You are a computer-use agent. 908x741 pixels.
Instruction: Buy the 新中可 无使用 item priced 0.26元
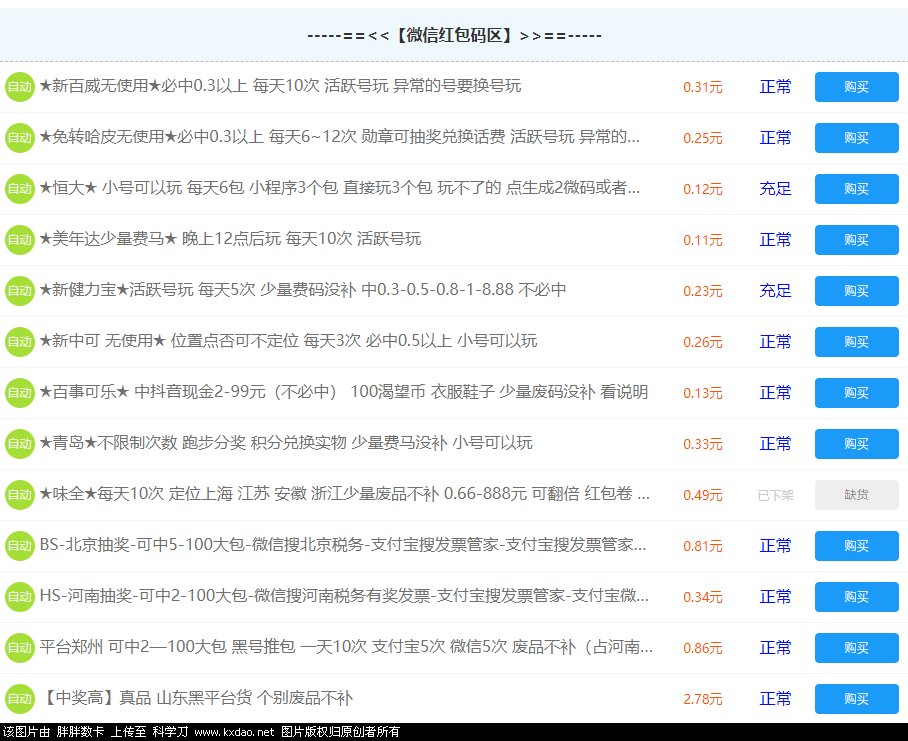[x=856, y=342]
